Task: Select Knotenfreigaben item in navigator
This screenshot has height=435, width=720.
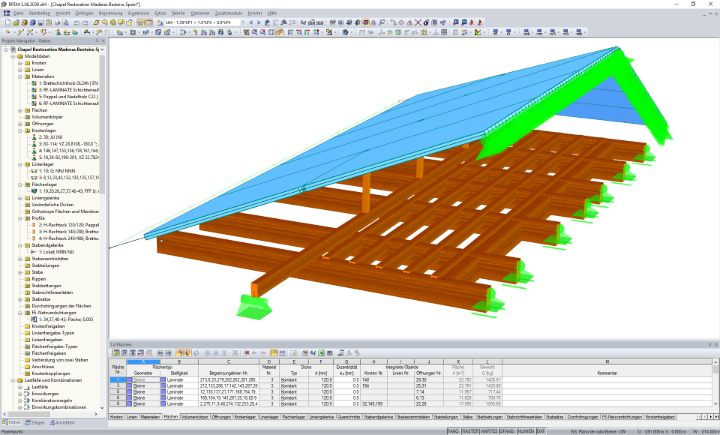Action: 48,326
